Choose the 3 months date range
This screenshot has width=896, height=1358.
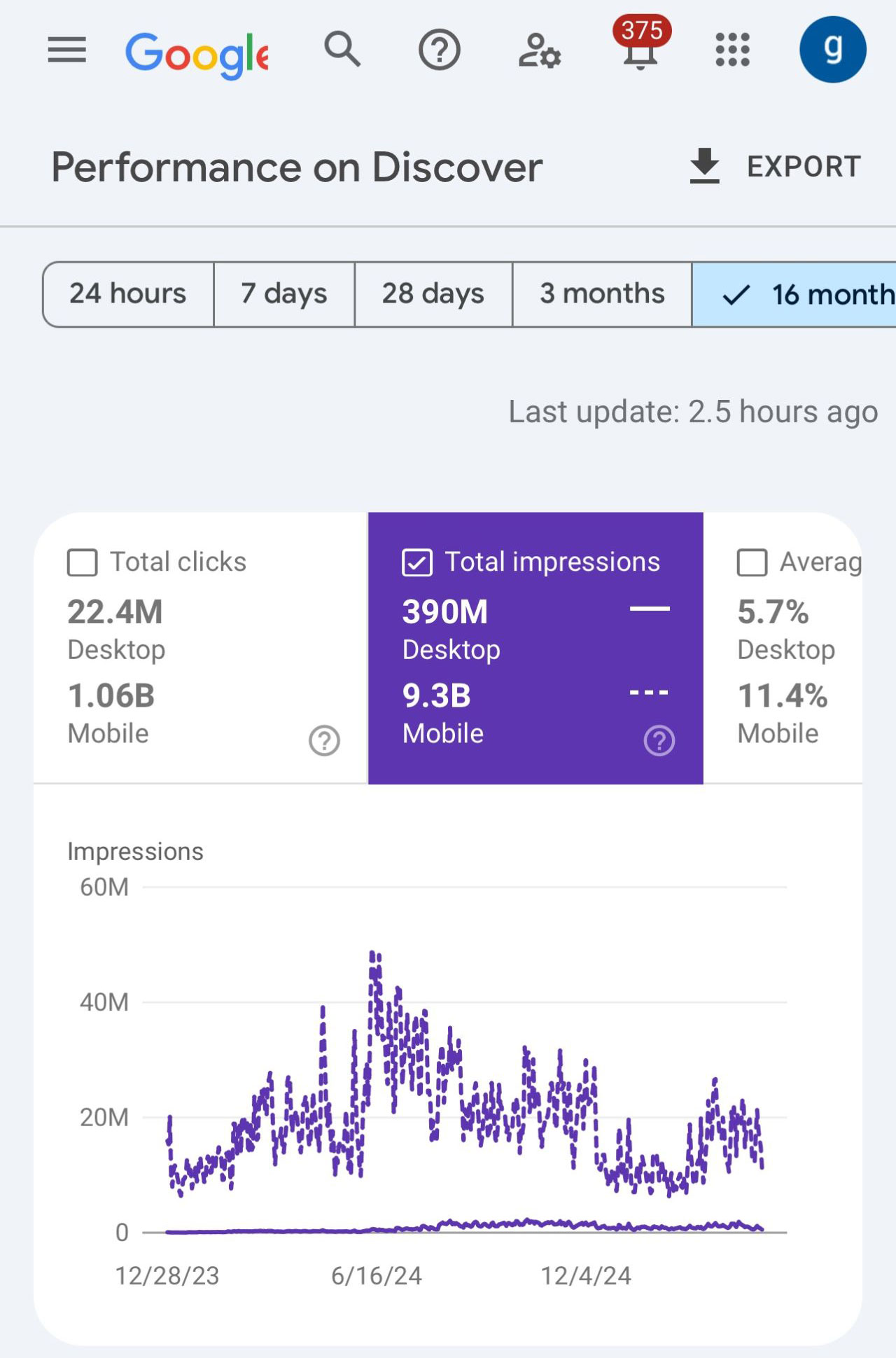click(x=602, y=294)
